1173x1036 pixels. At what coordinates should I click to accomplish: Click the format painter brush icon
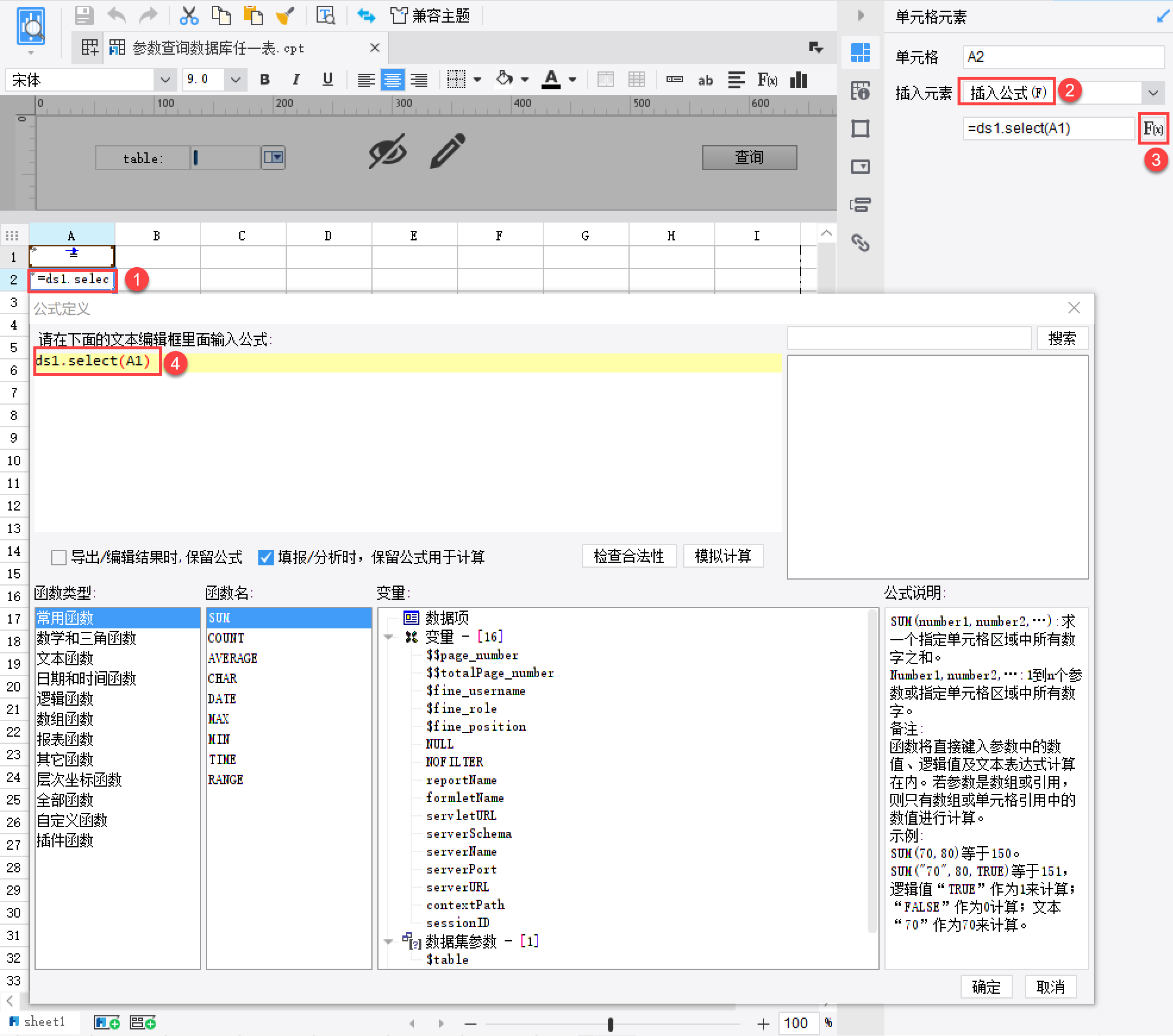[x=285, y=15]
